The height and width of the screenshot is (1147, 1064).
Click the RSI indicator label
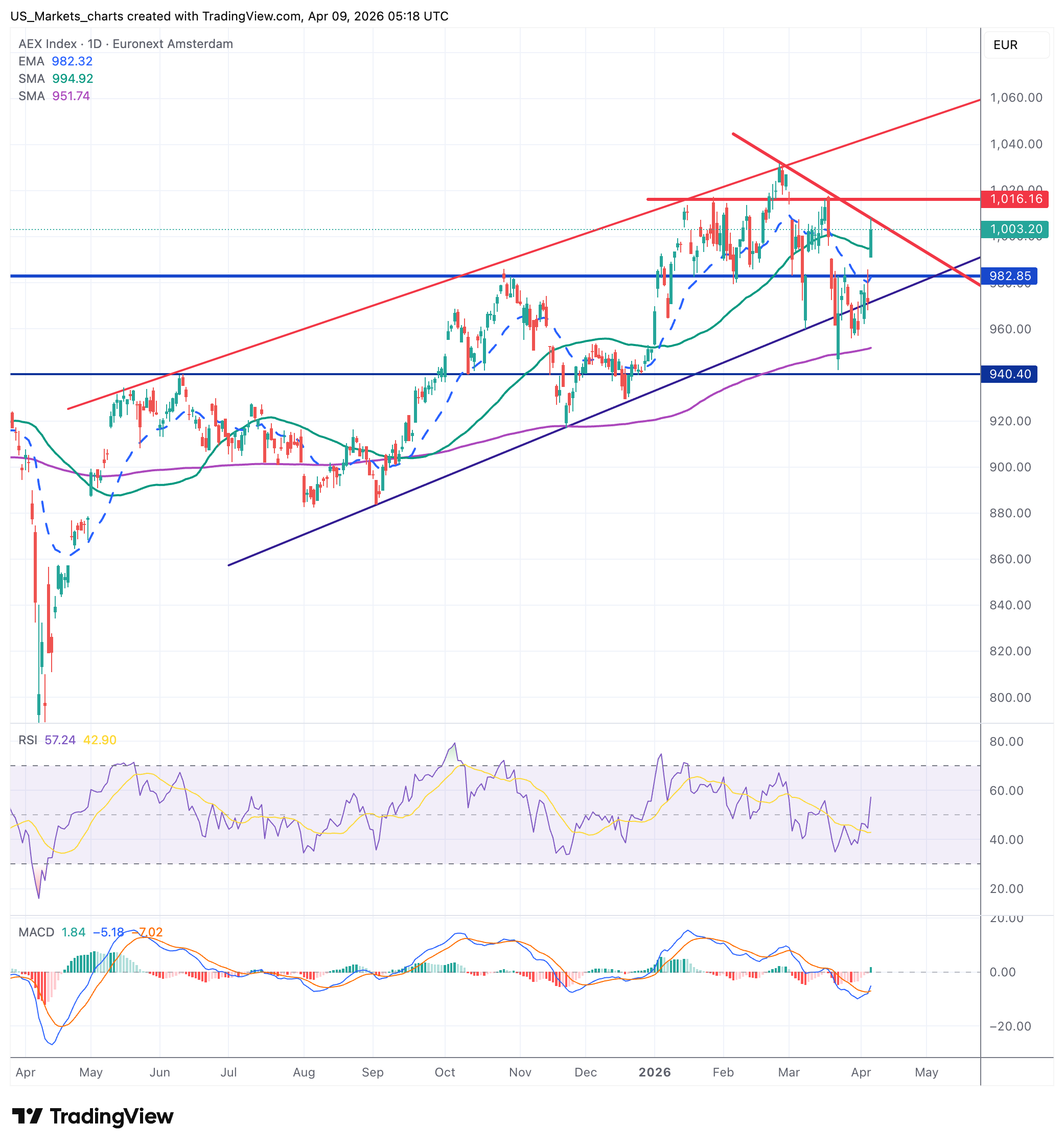[x=28, y=740]
